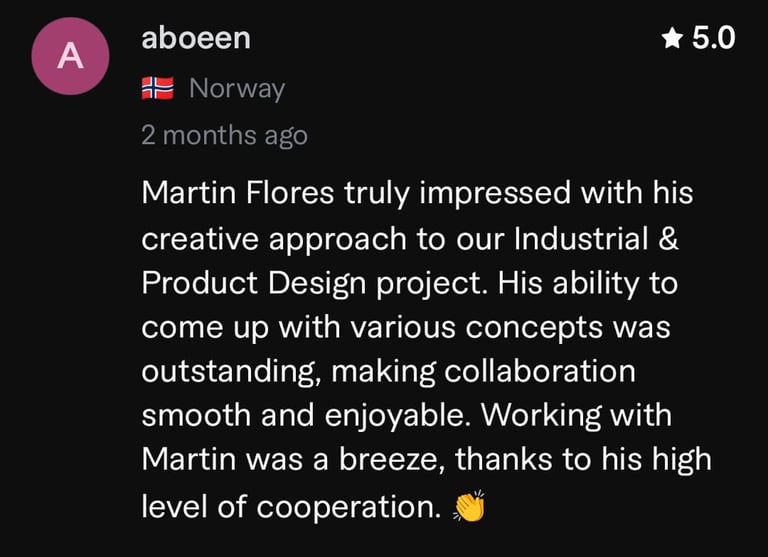The width and height of the screenshot is (768, 557).
Task: Click the name Martin Flores in review
Action: click(238, 192)
